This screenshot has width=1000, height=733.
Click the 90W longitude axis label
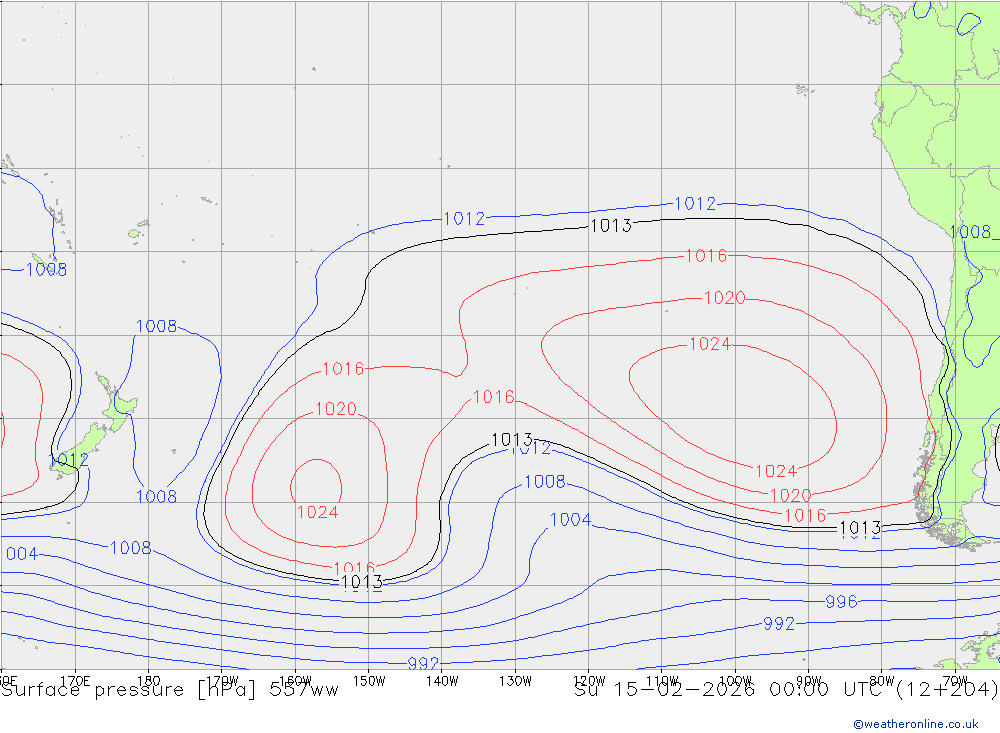(808, 680)
